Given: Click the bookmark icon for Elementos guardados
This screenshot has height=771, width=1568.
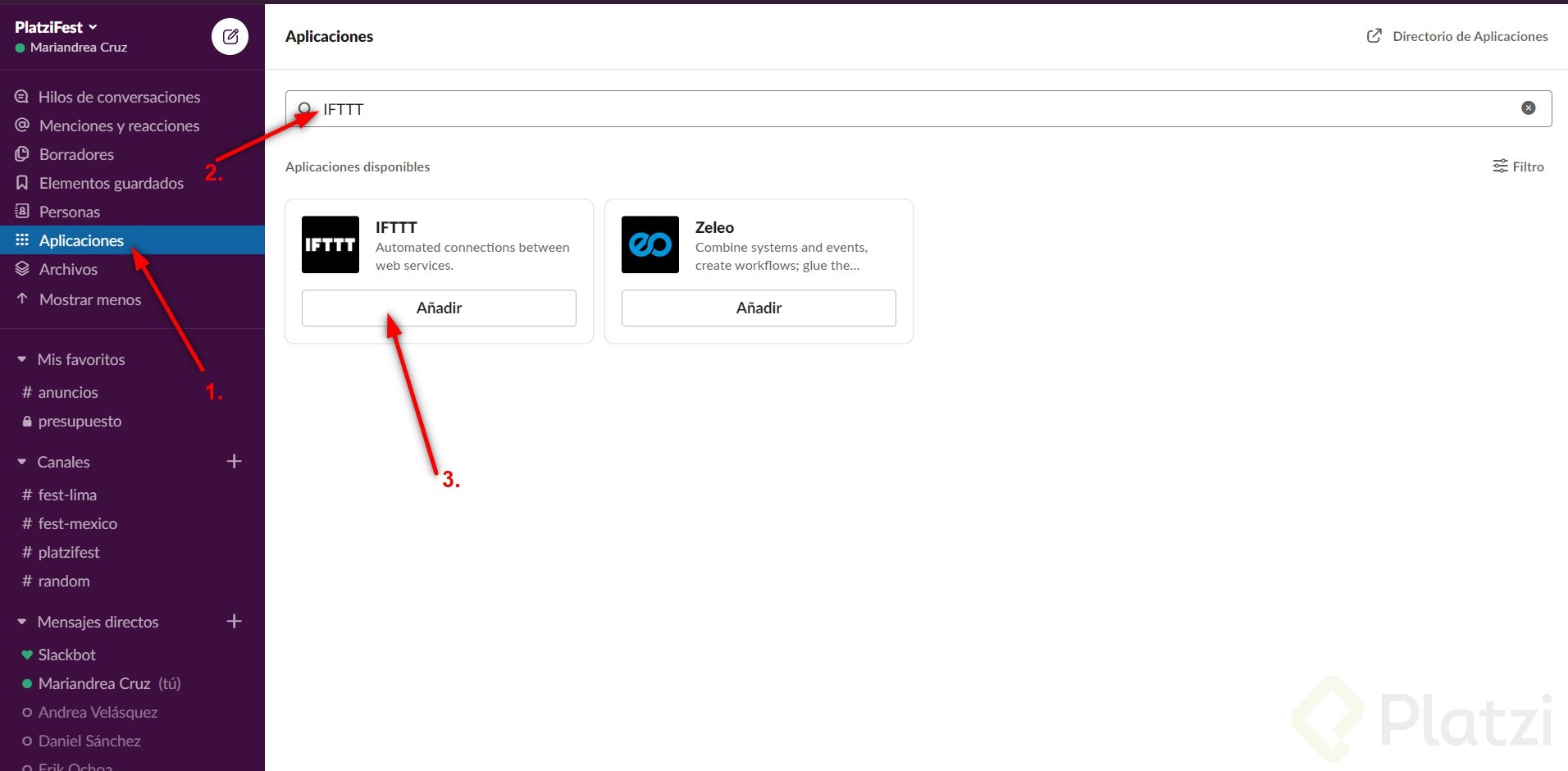Looking at the screenshot, I should [22, 183].
